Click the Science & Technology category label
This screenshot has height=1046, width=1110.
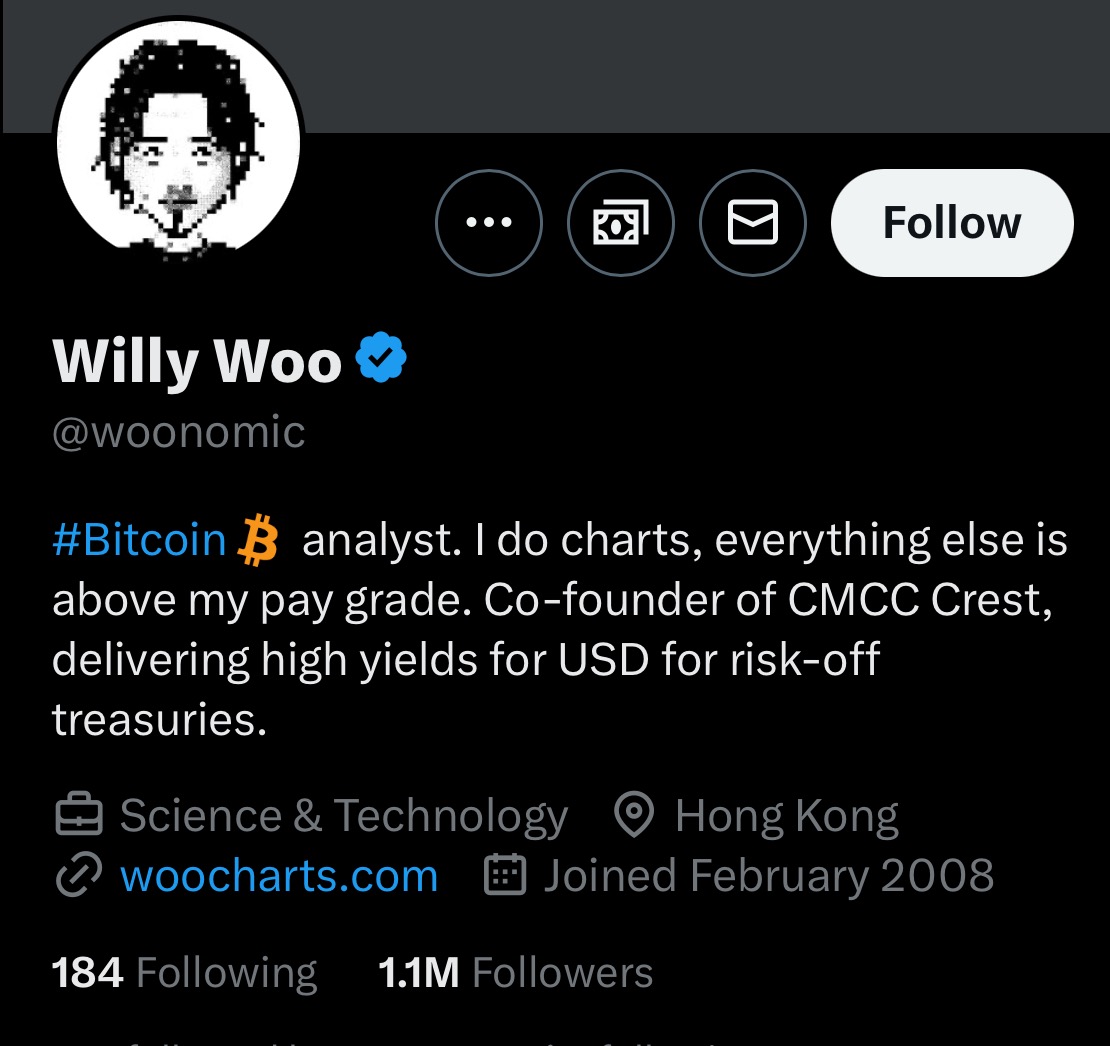pyautogui.click(x=343, y=816)
